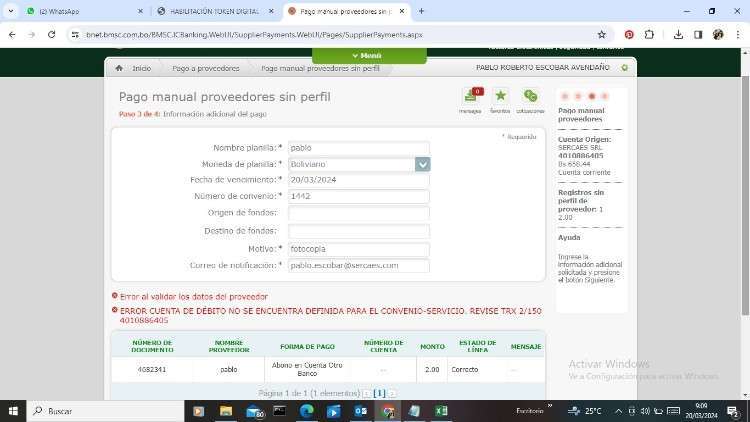Click the green settings gear beside user name
The height and width of the screenshot is (422, 750).
624,68
